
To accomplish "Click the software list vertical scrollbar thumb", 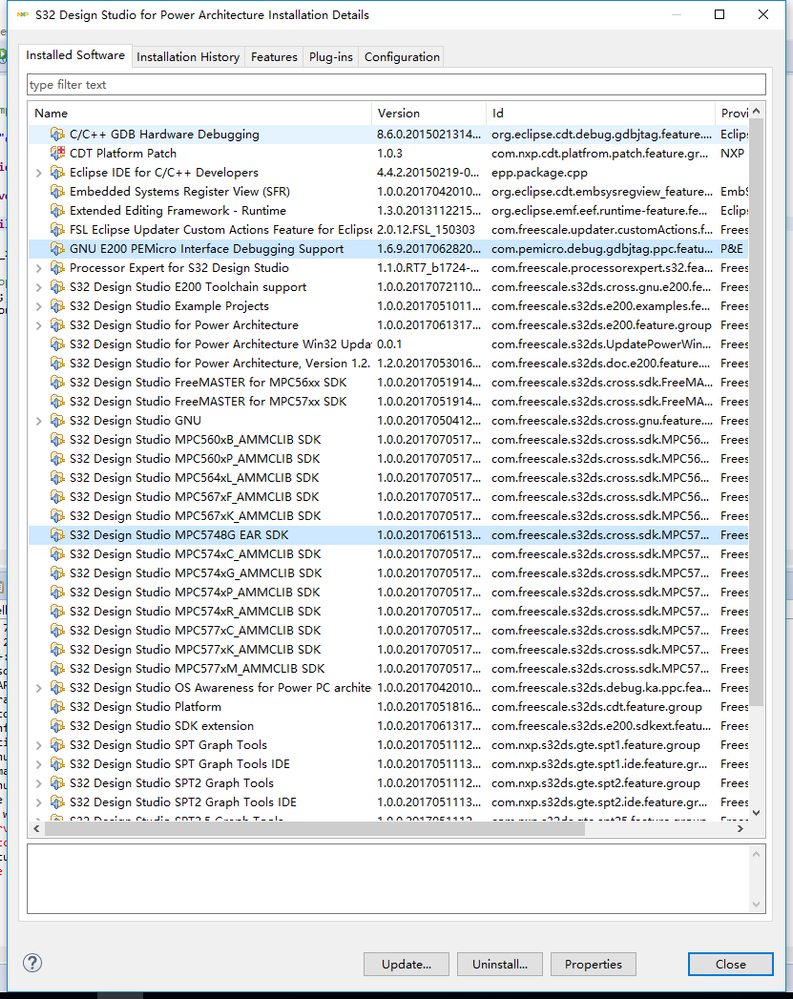I will pyautogui.click(x=756, y=414).
